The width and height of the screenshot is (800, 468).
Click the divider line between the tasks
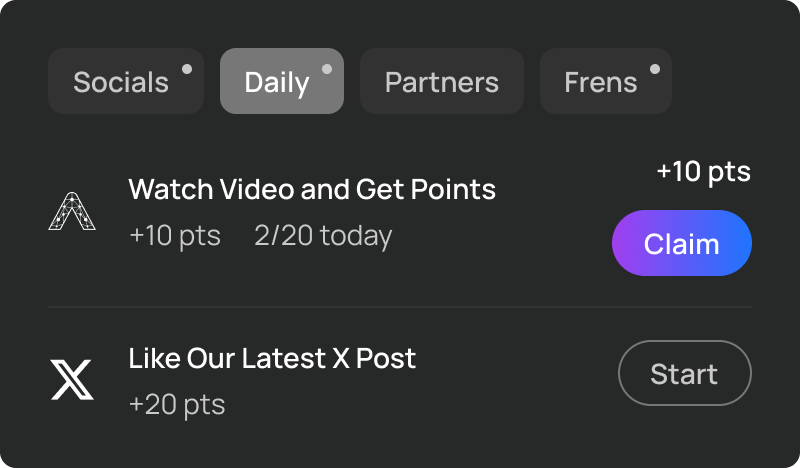click(x=400, y=307)
